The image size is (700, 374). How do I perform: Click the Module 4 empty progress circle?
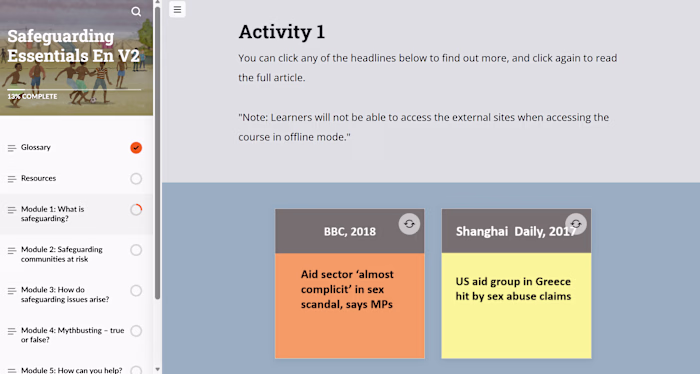[x=136, y=331]
